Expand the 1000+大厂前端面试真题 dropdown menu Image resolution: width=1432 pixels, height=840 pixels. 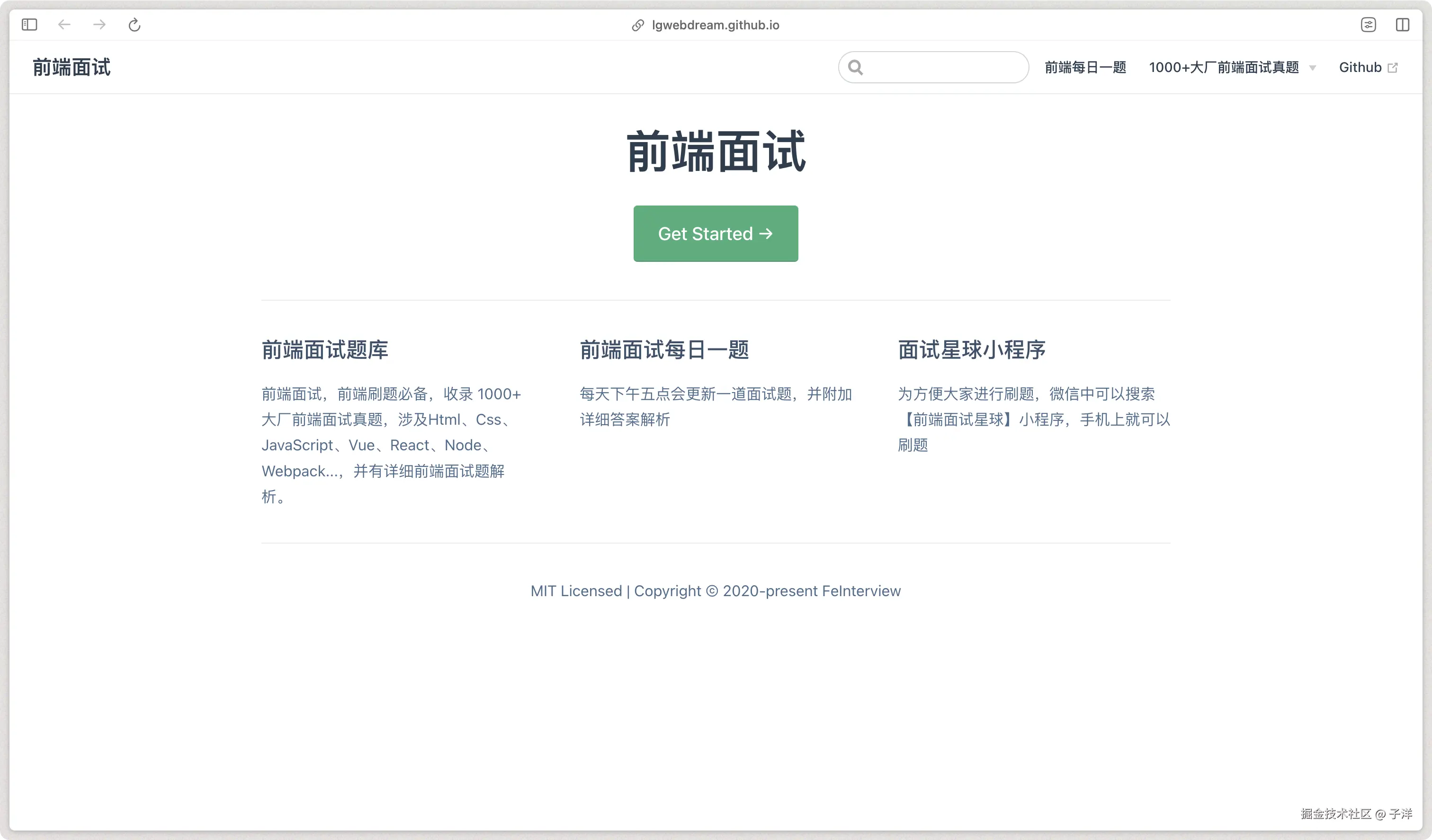pyautogui.click(x=1224, y=67)
